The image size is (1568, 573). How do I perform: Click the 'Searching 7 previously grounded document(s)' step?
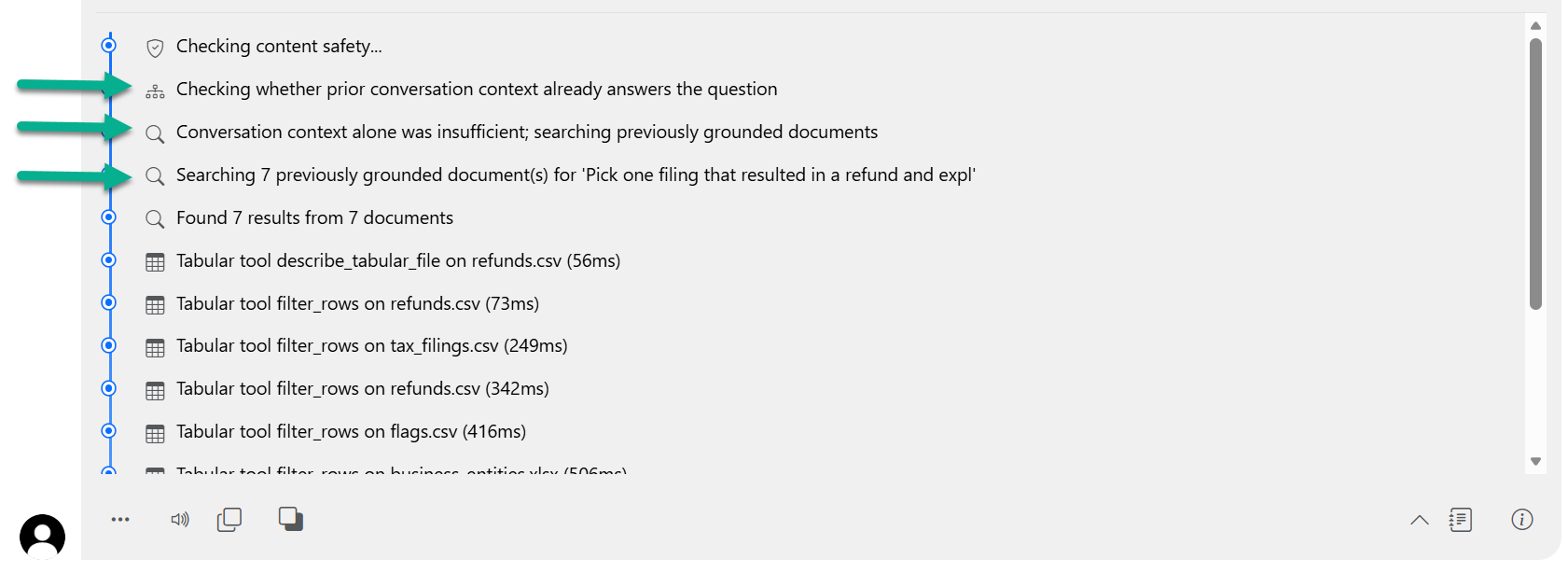(576, 175)
